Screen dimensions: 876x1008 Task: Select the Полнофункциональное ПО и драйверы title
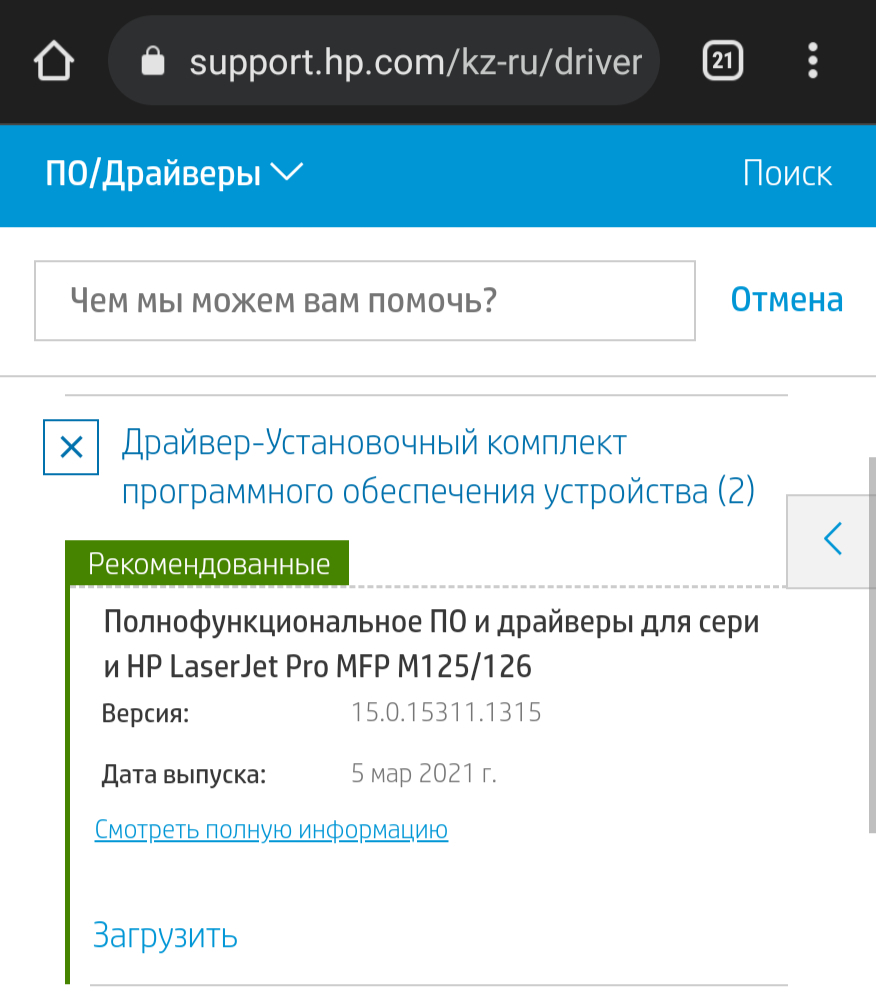point(431,644)
